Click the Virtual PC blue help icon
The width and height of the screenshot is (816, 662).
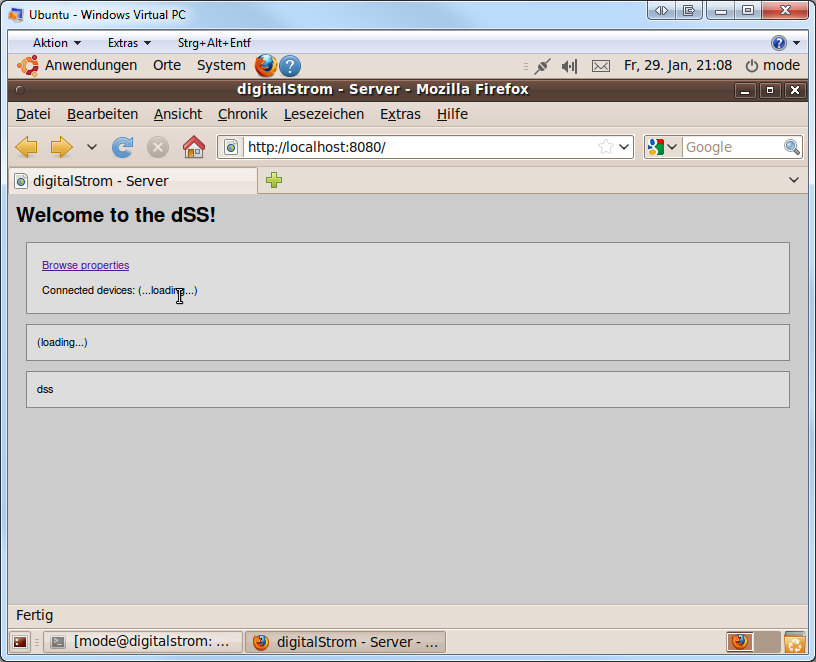pos(779,43)
